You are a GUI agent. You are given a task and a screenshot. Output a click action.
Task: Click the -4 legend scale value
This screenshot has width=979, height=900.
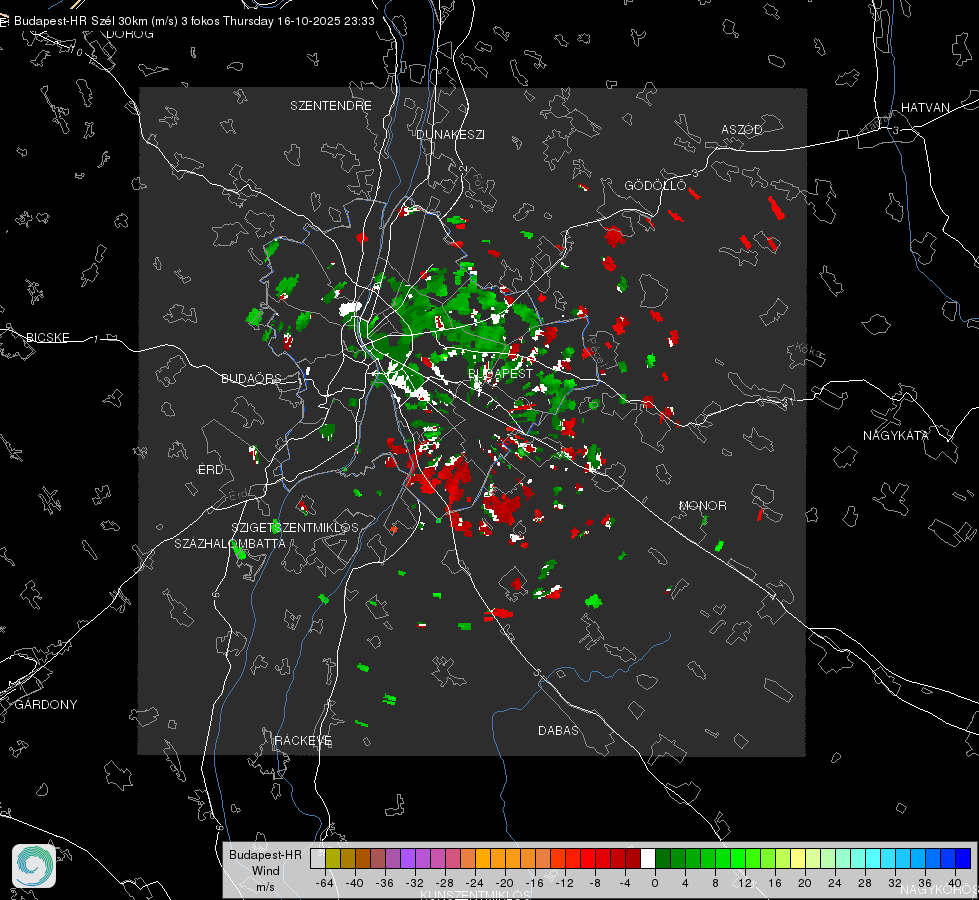pos(626,883)
